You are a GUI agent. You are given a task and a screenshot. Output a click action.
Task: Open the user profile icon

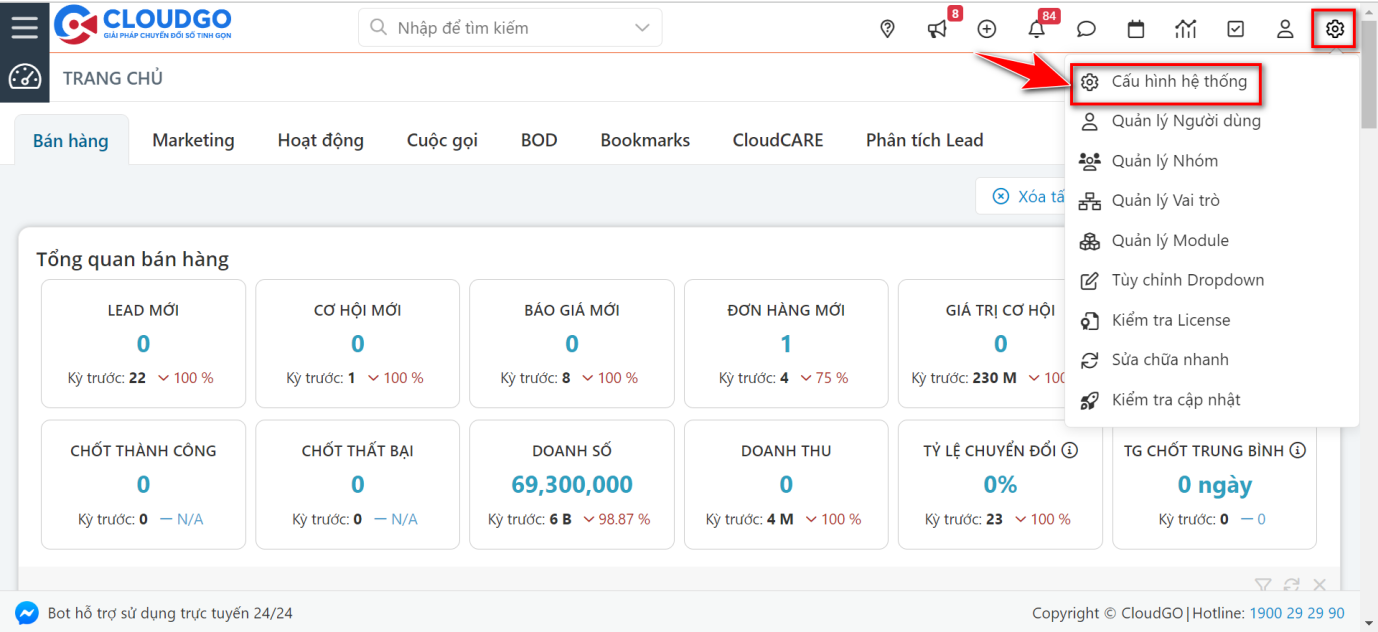[x=1285, y=29]
